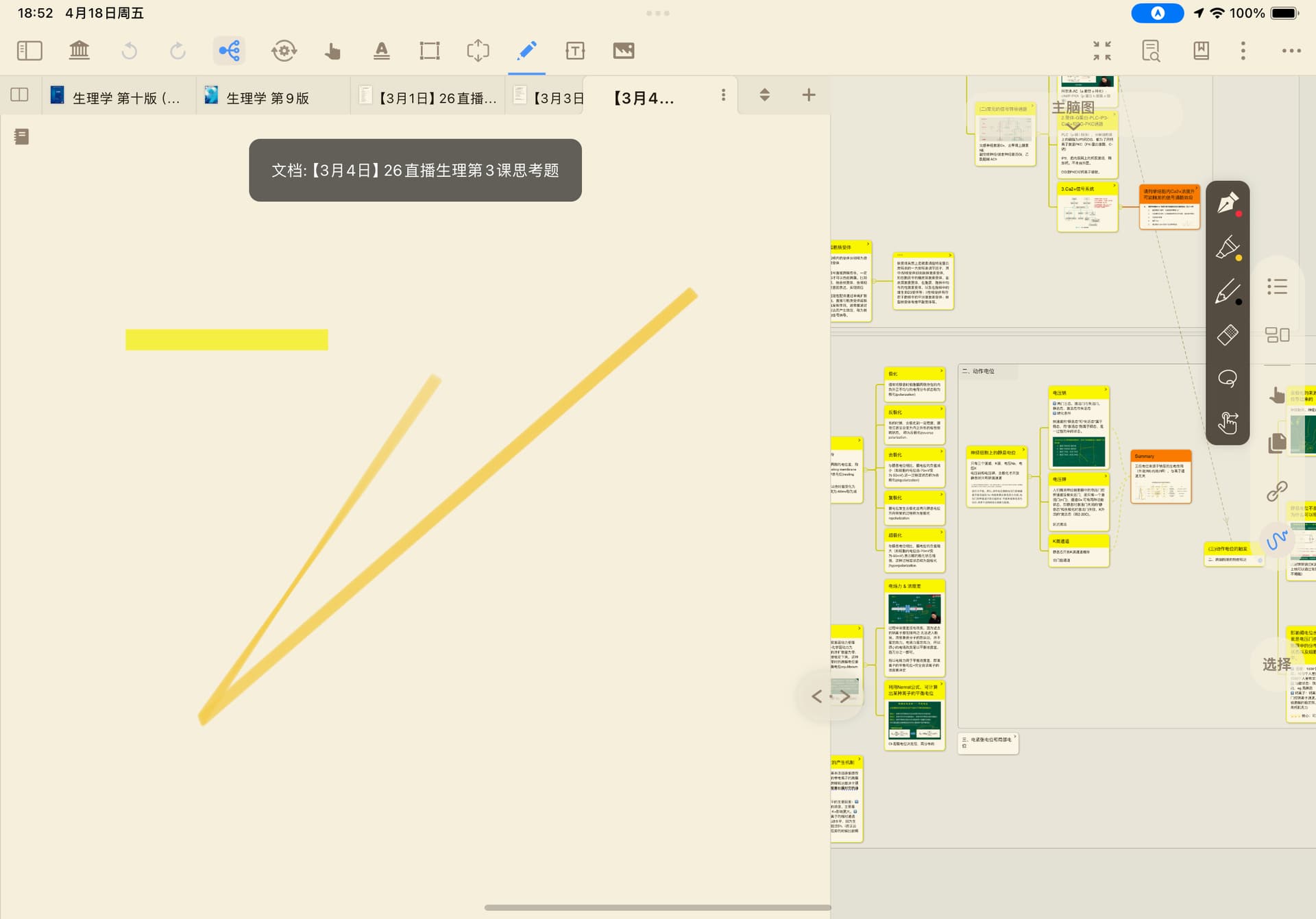The height and width of the screenshot is (919, 1316).
Task: Open the 电场力 & 浓度差 node image
Action: click(914, 609)
